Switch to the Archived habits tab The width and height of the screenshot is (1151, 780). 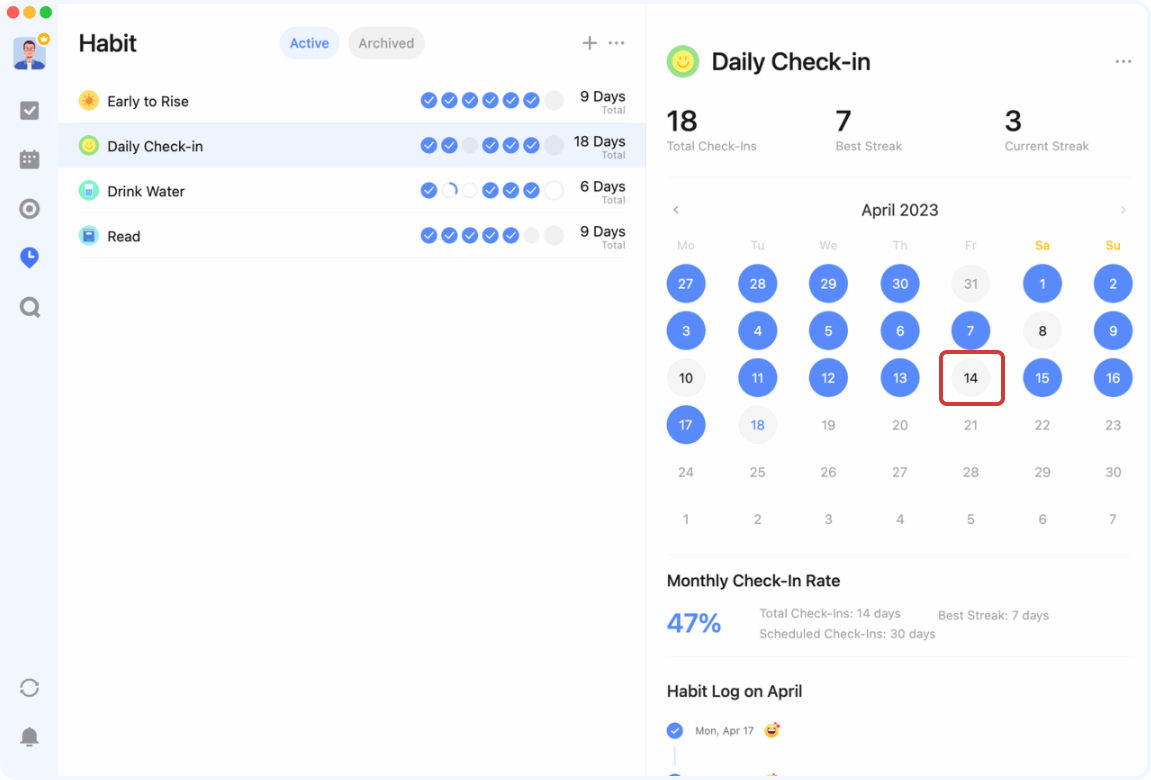[x=386, y=43]
